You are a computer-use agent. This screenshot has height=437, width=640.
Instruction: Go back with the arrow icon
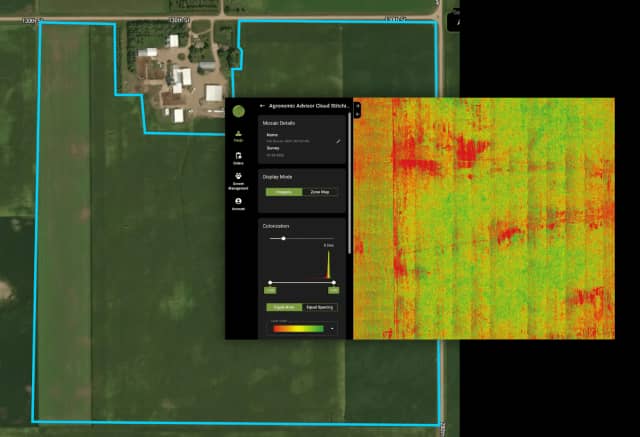tap(262, 106)
